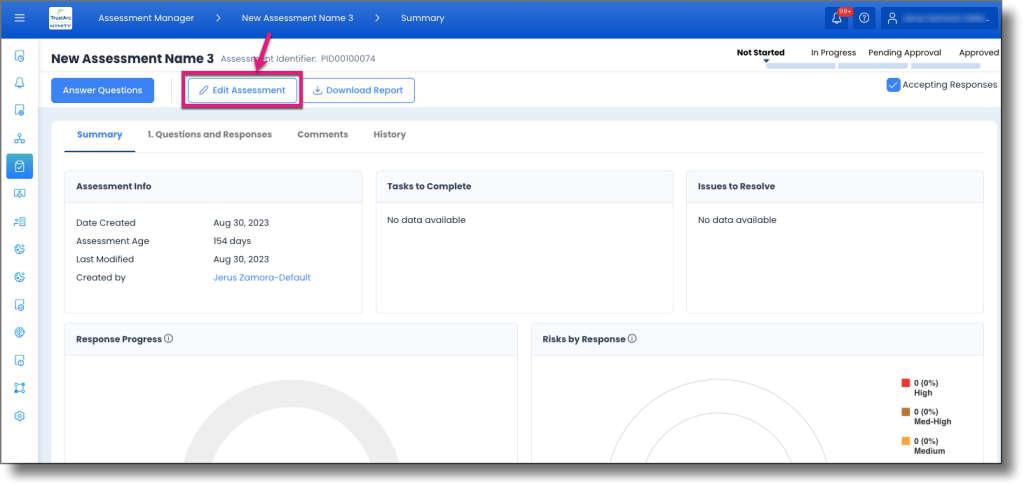Viewport: 1024px width, 486px height.
Task: Click the brown Med-High legend swatch
Action: (x=906, y=412)
